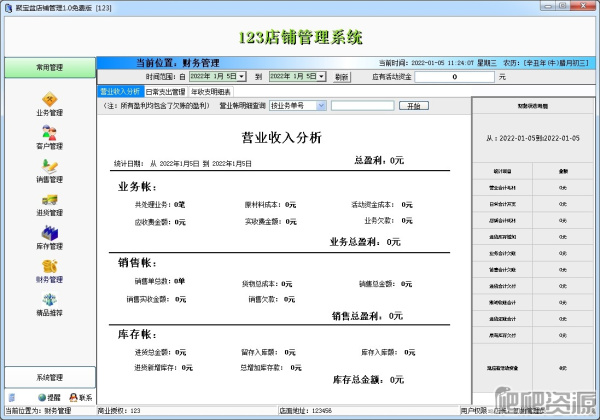Click 销售欠款：0元
The image size is (600, 420).
pos(271,299)
